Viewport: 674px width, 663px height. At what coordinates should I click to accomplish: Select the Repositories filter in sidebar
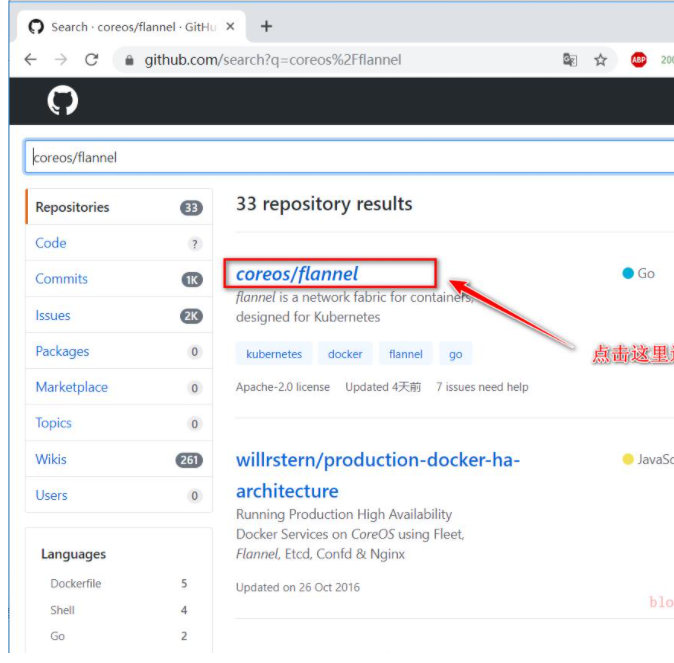coord(72,207)
